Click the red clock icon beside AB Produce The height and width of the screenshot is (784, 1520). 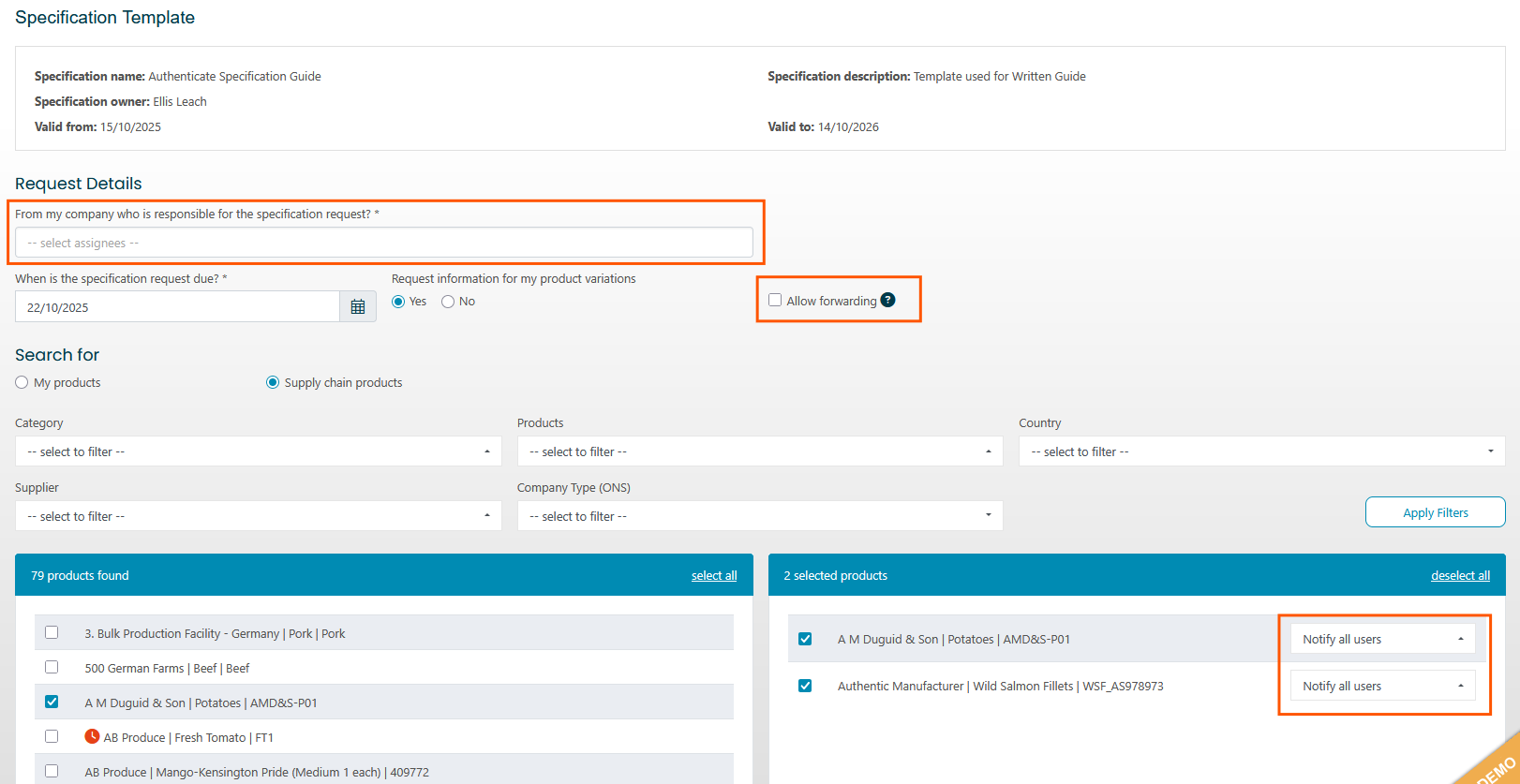[x=92, y=736]
